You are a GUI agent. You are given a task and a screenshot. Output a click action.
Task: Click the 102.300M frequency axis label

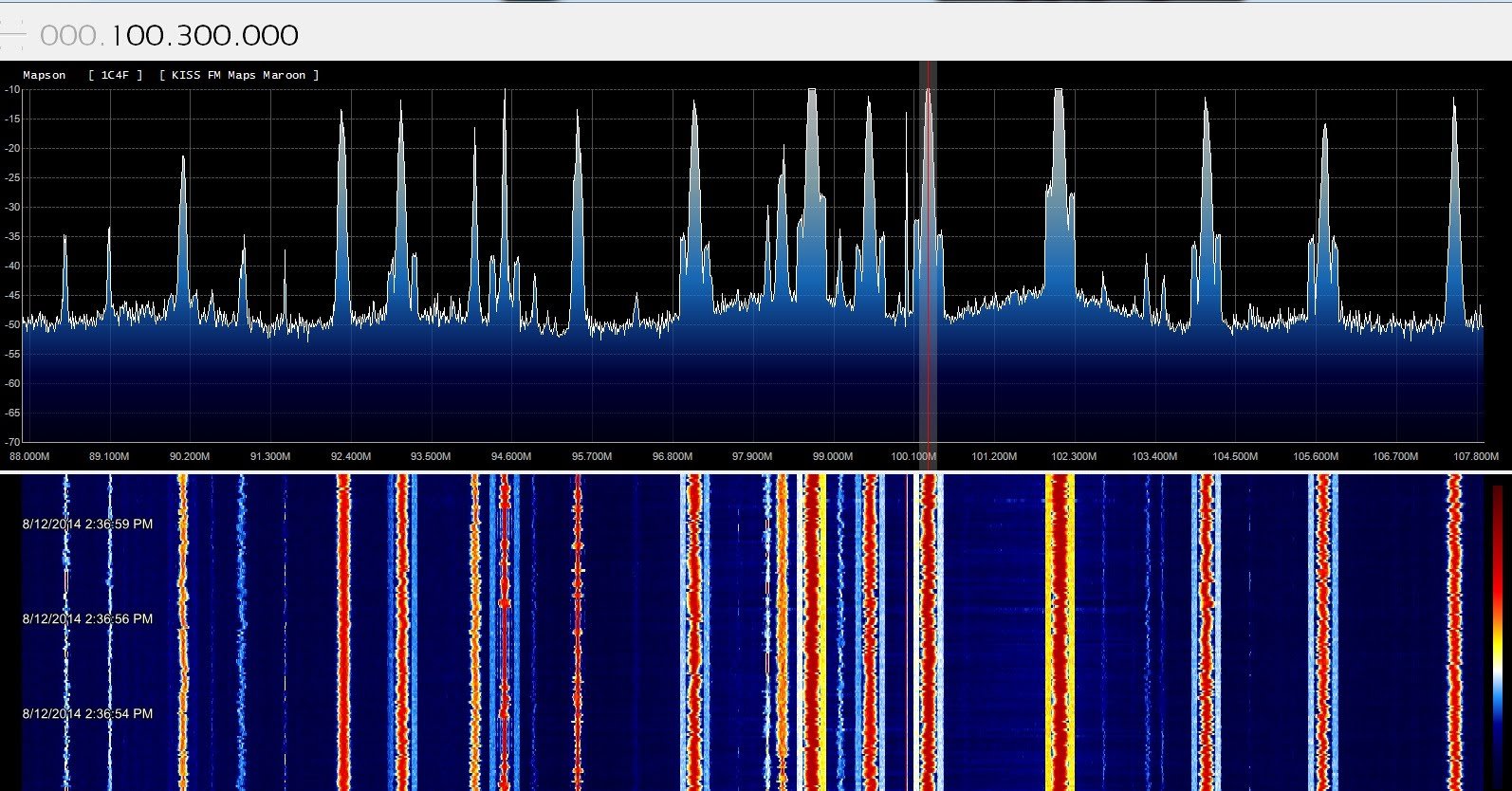[x=1074, y=456]
